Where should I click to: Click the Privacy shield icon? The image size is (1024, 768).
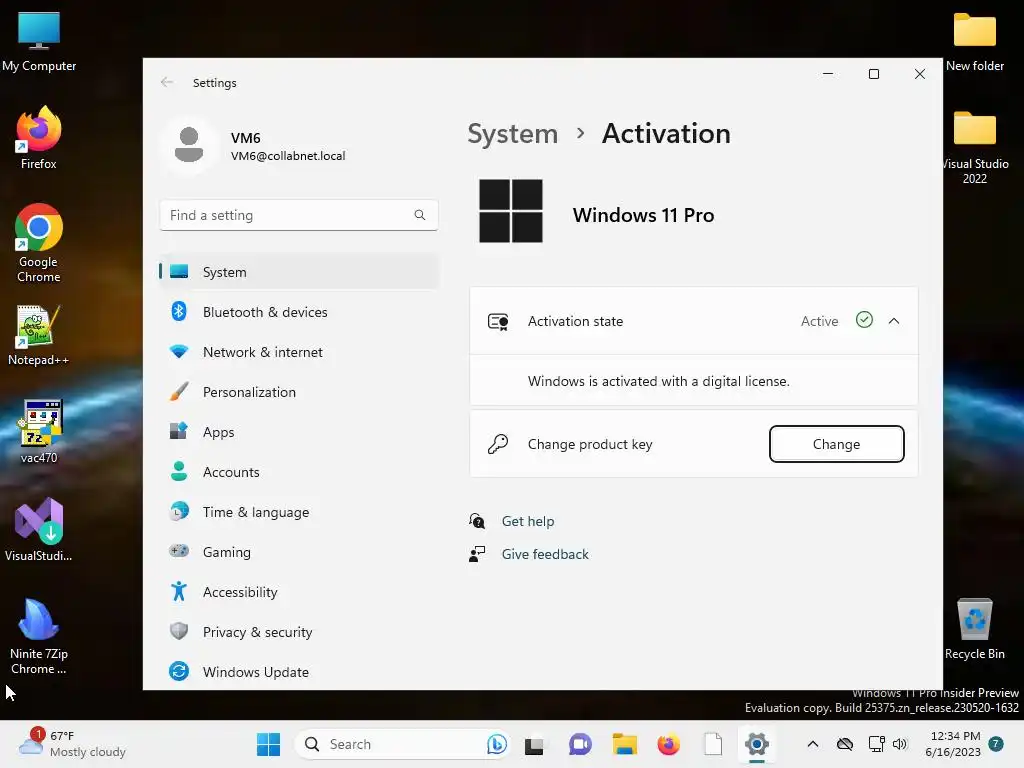[179, 631]
